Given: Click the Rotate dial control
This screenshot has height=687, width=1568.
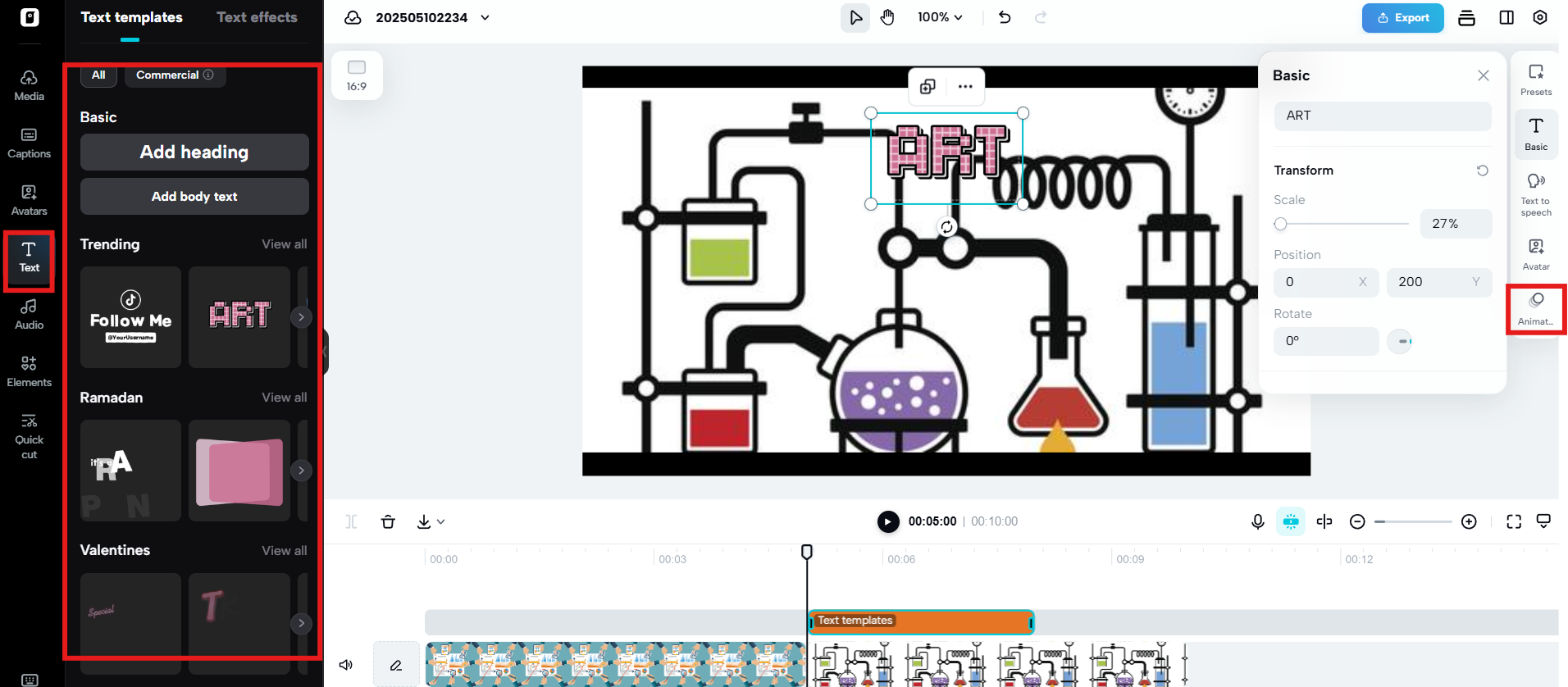Looking at the screenshot, I should click(1400, 341).
